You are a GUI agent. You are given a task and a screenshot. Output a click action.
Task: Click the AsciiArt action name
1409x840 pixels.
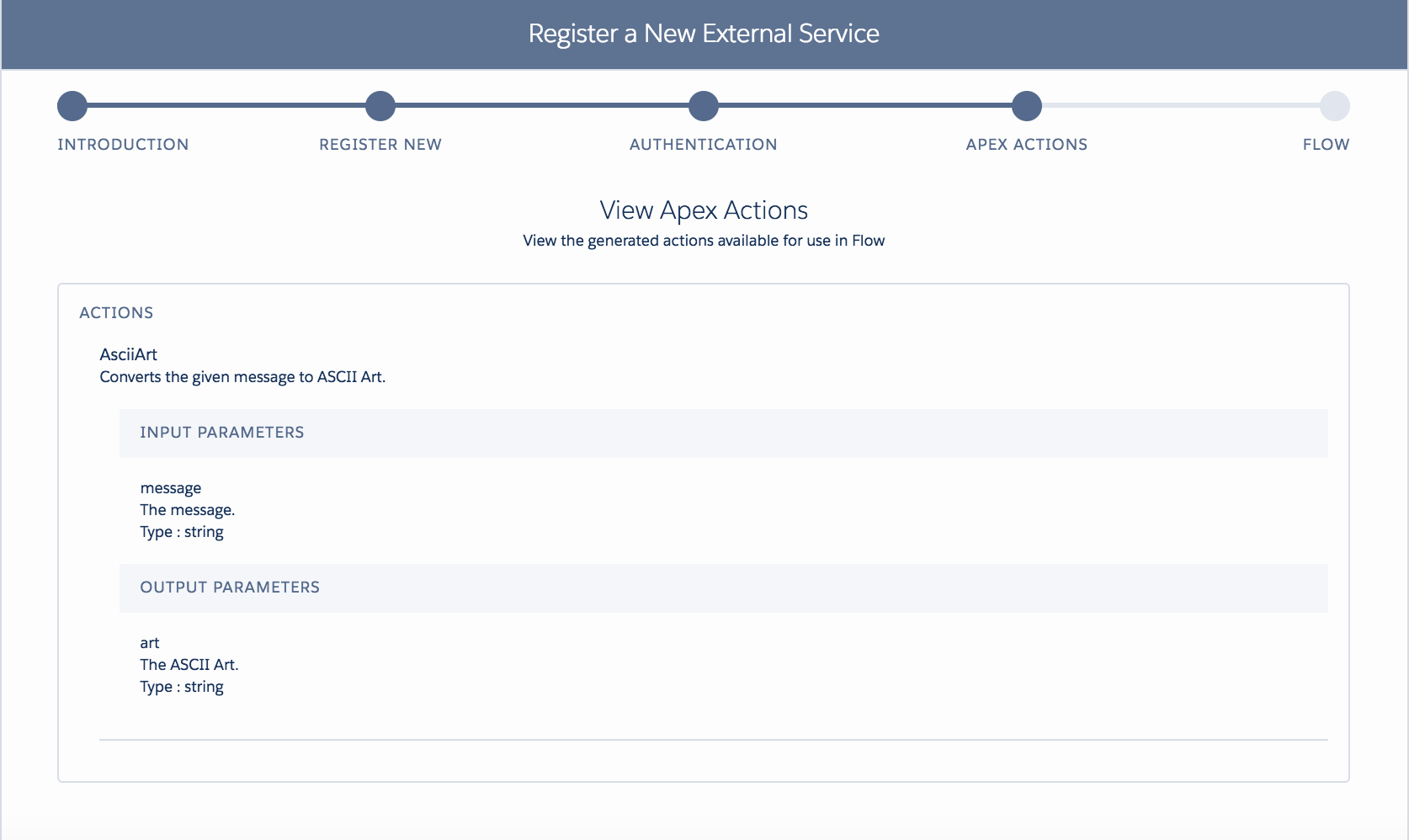129,354
